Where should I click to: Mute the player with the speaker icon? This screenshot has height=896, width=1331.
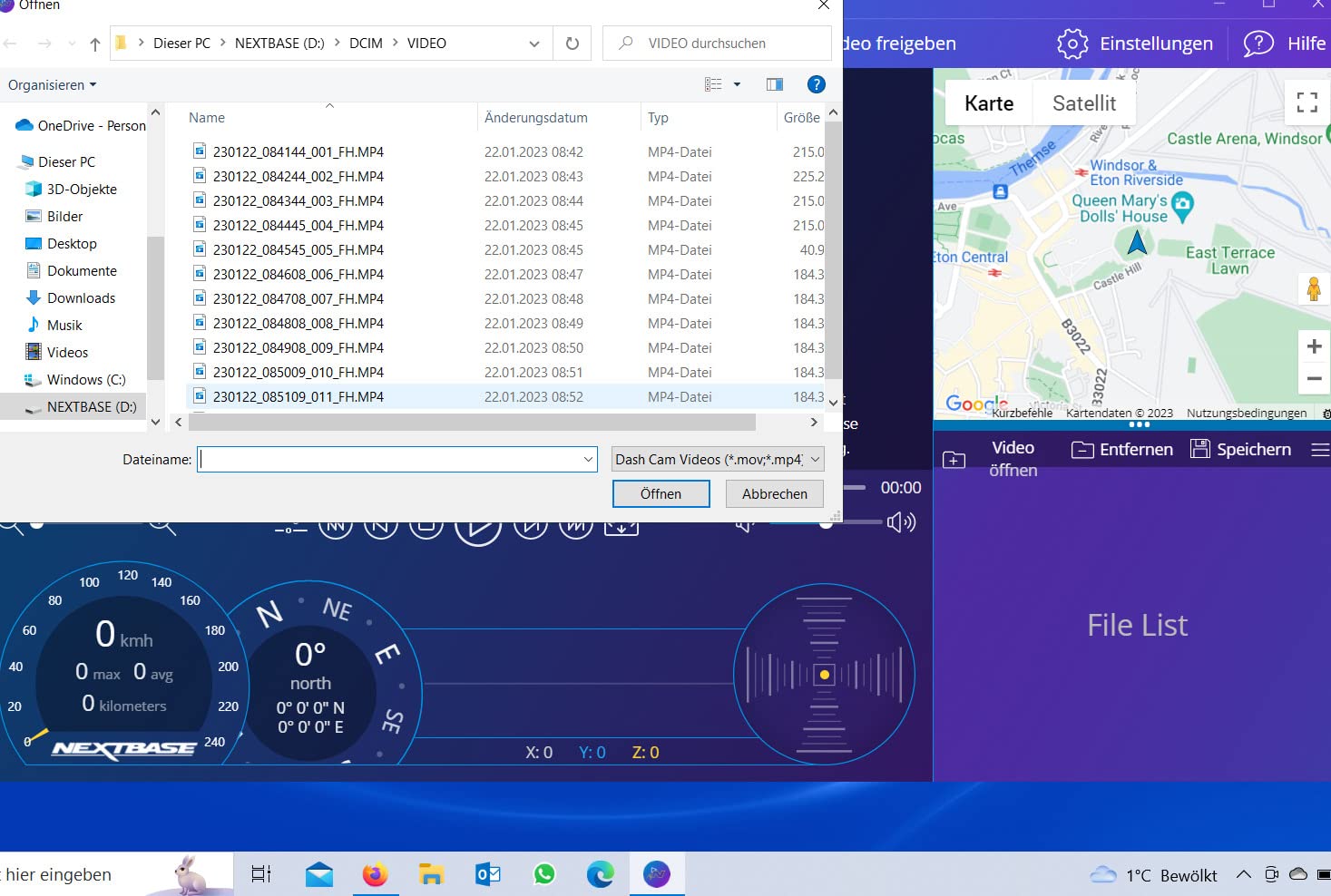click(901, 522)
